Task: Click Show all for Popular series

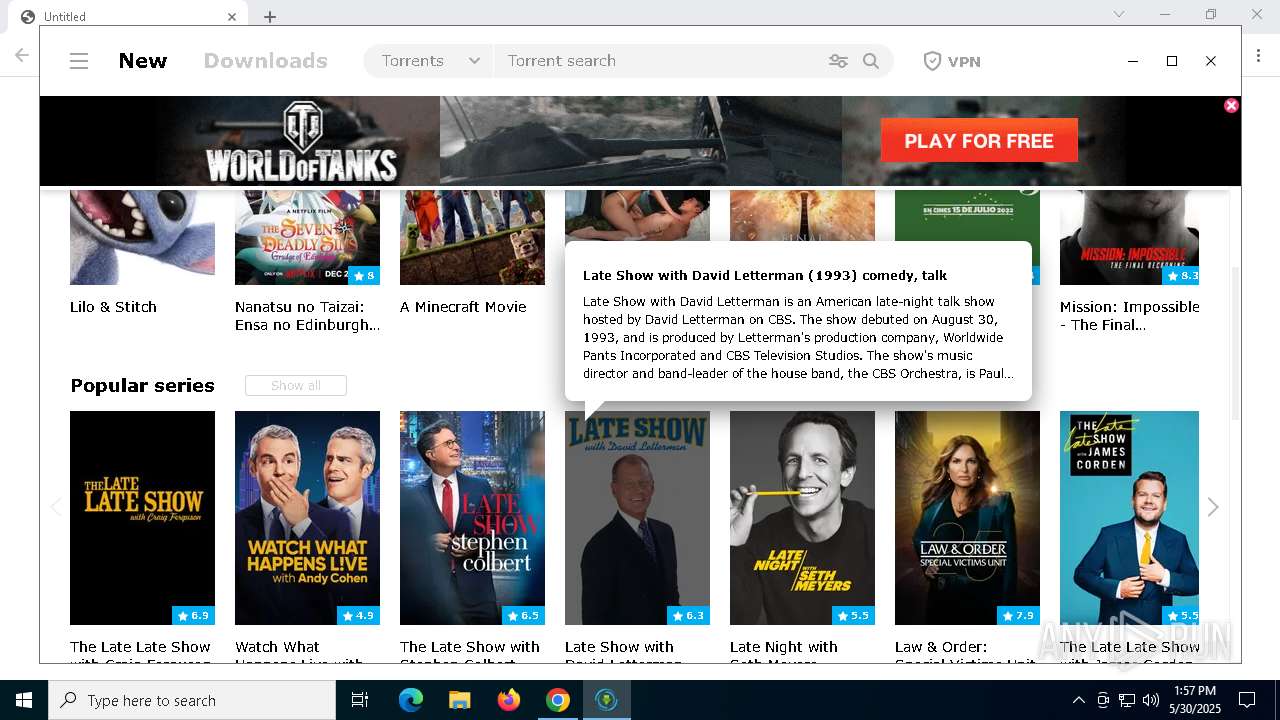Action: point(296,386)
